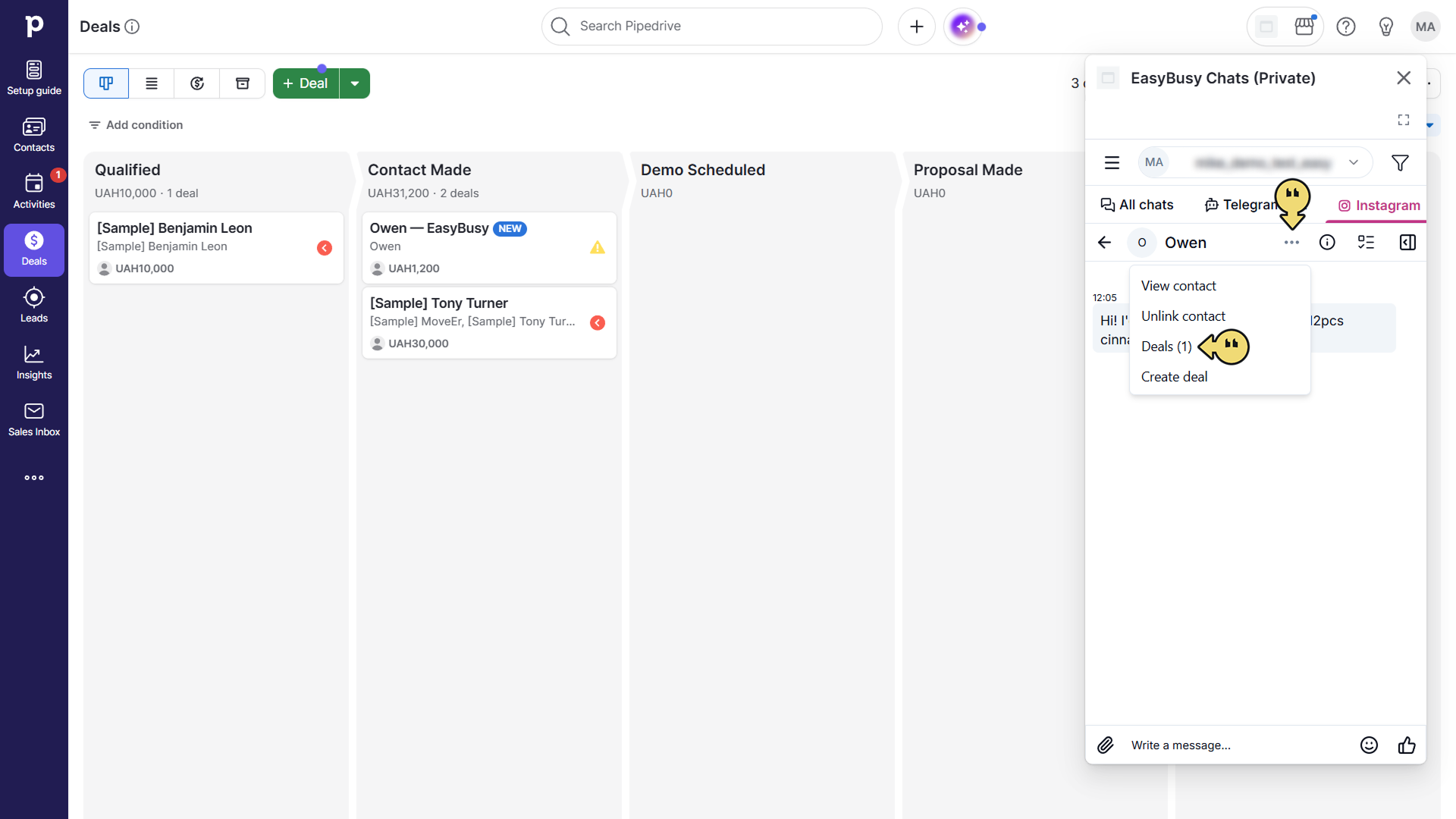The width and height of the screenshot is (1456, 819).
Task: Open the chat filter funnel icon
Action: click(1400, 162)
